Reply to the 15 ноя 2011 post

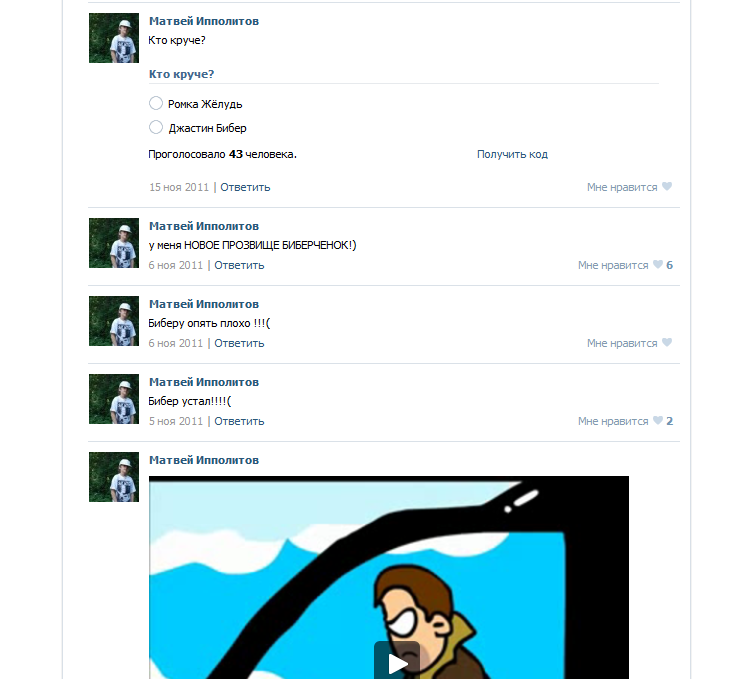coord(245,187)
